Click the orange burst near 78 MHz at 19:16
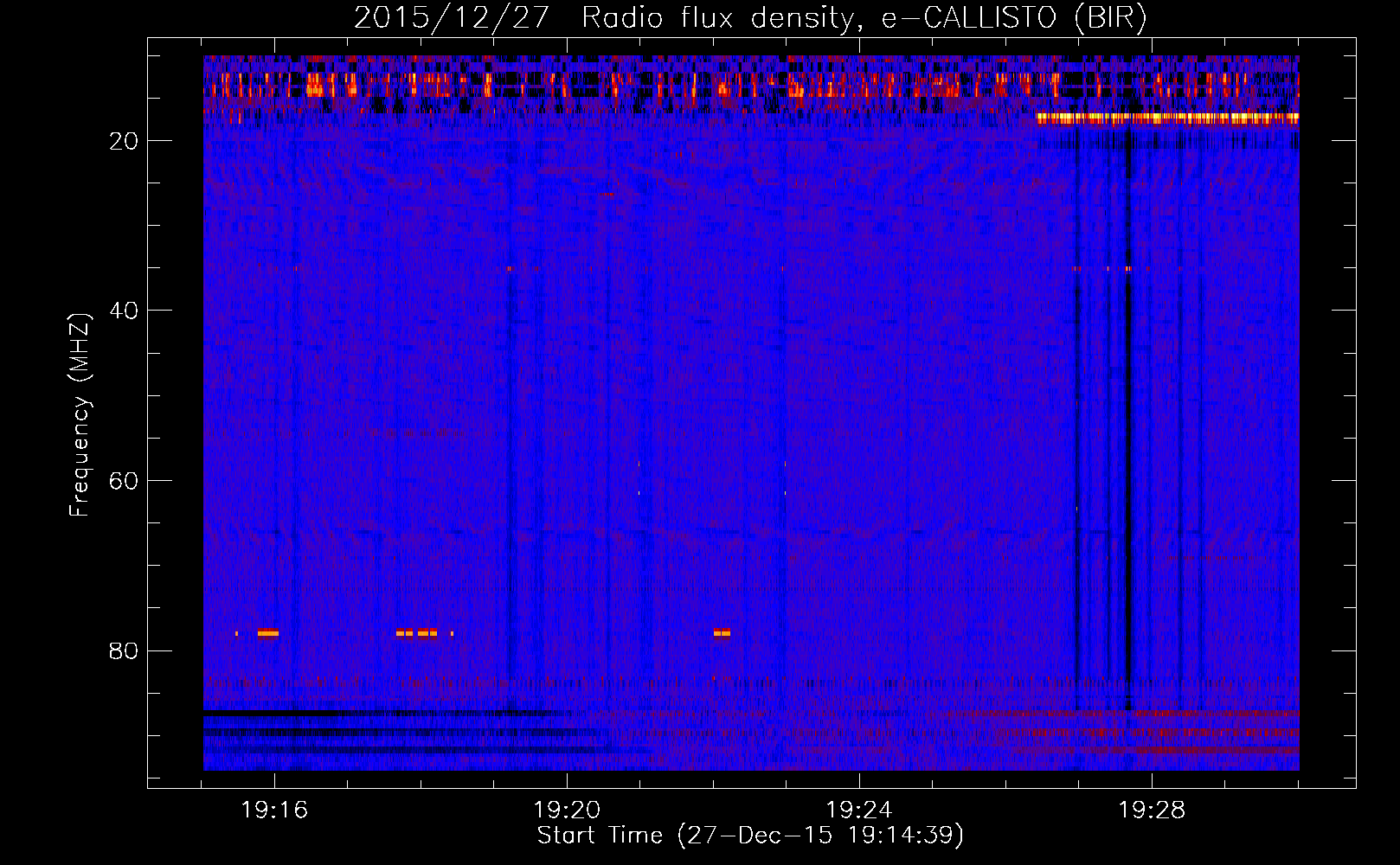 (268, 633)
